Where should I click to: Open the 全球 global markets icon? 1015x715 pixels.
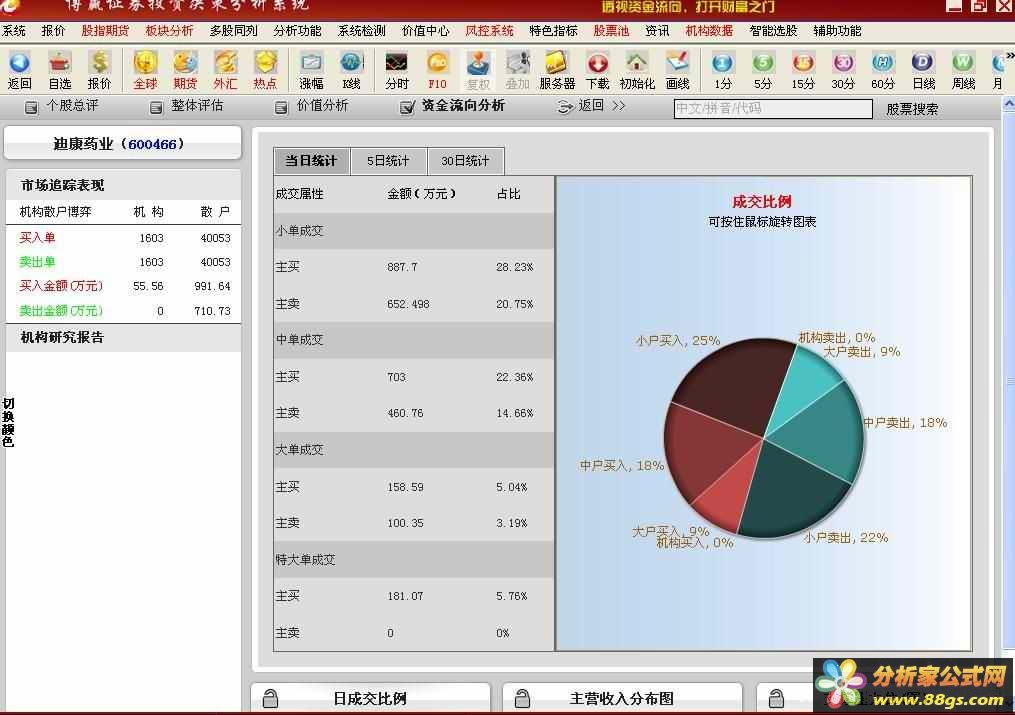pyautogui.click(x=146, y=71)
